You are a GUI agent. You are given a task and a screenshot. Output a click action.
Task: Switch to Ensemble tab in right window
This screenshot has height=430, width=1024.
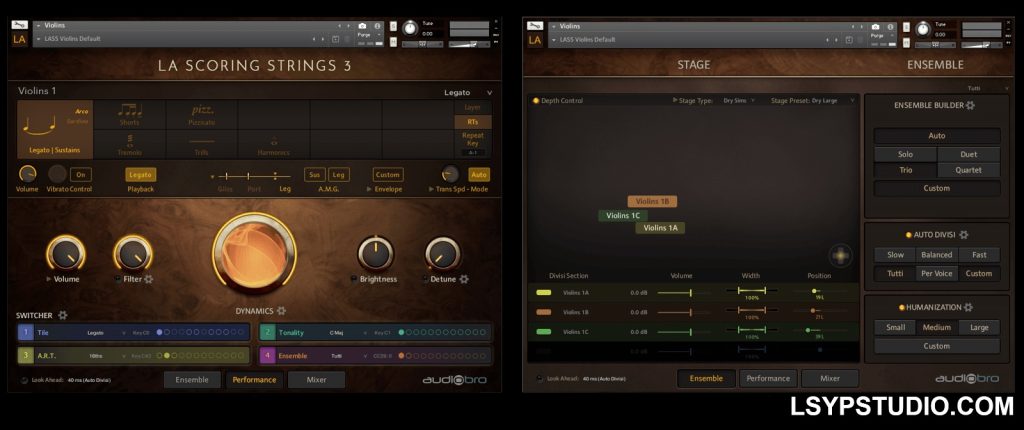(706, 378)
